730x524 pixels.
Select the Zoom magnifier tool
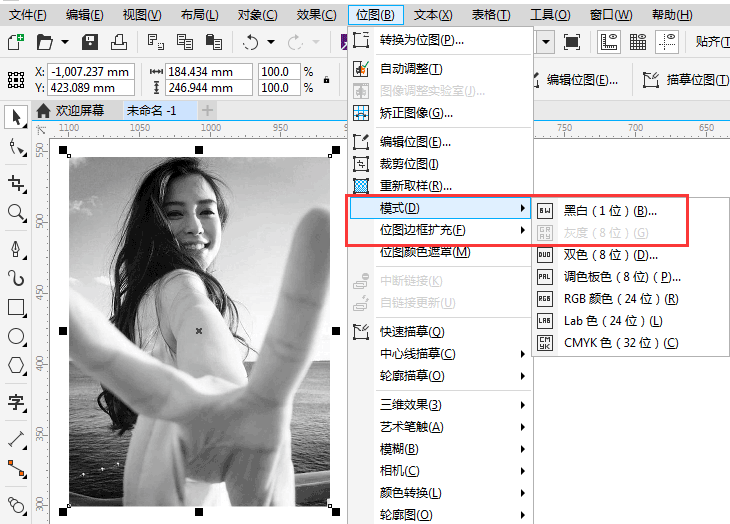(x=17, y=214)
